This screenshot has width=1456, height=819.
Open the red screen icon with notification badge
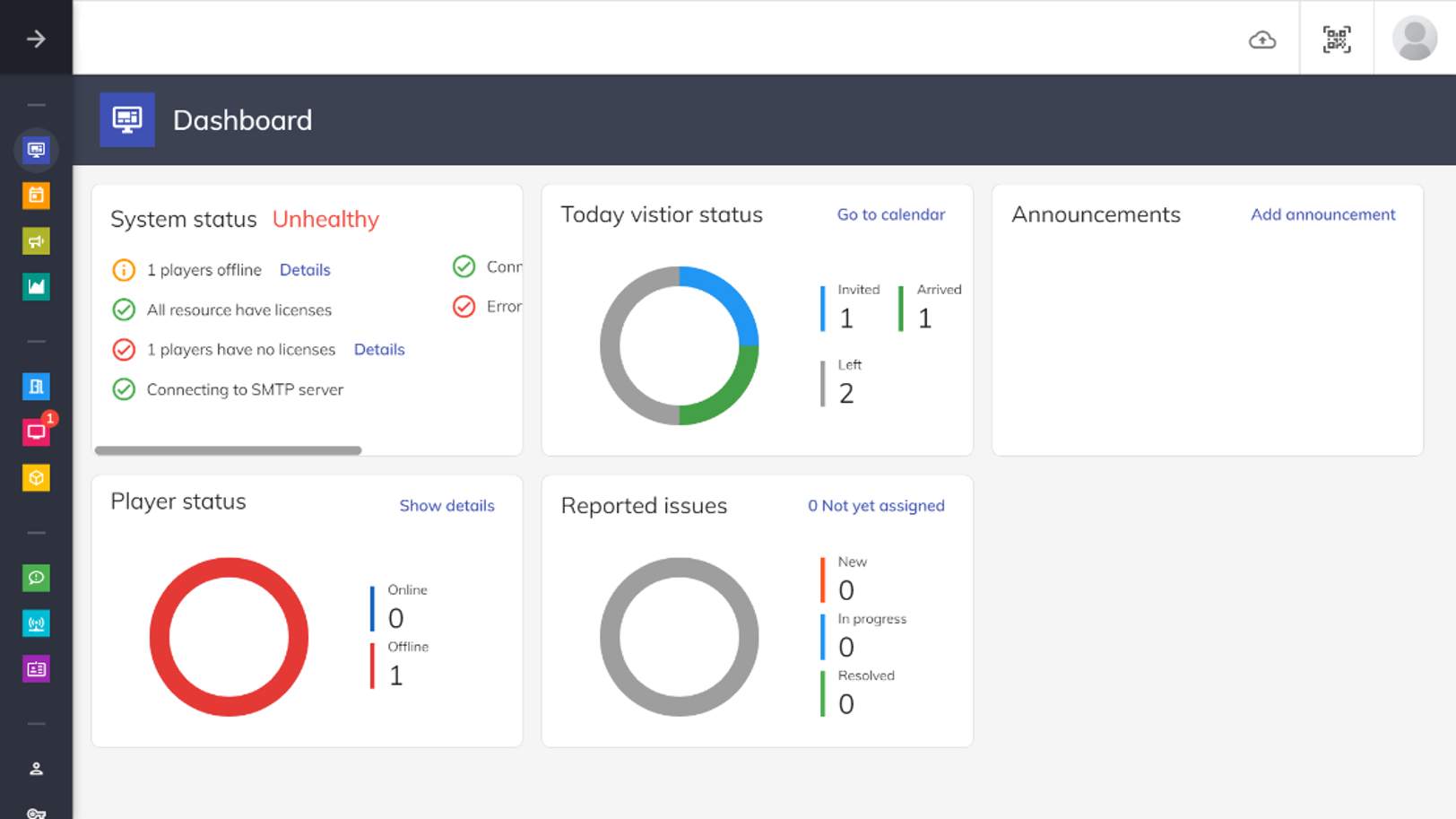click(36, 432)
